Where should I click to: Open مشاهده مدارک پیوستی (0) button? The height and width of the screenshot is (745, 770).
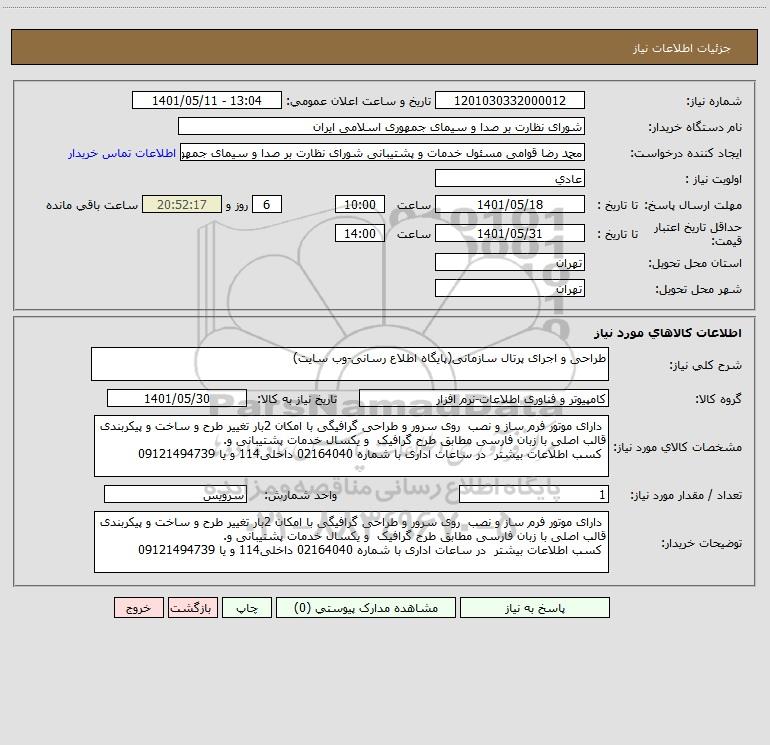366,608
